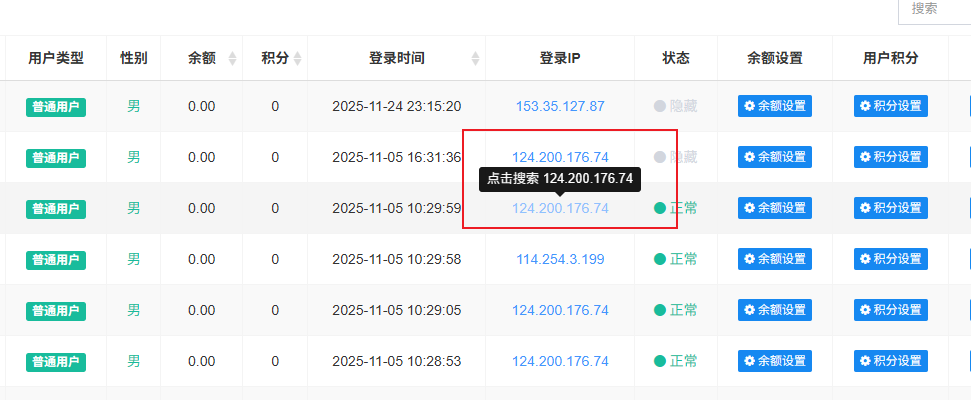
Task: Open 余额设置 for the 10:29:05 login row
Action: 775,310
